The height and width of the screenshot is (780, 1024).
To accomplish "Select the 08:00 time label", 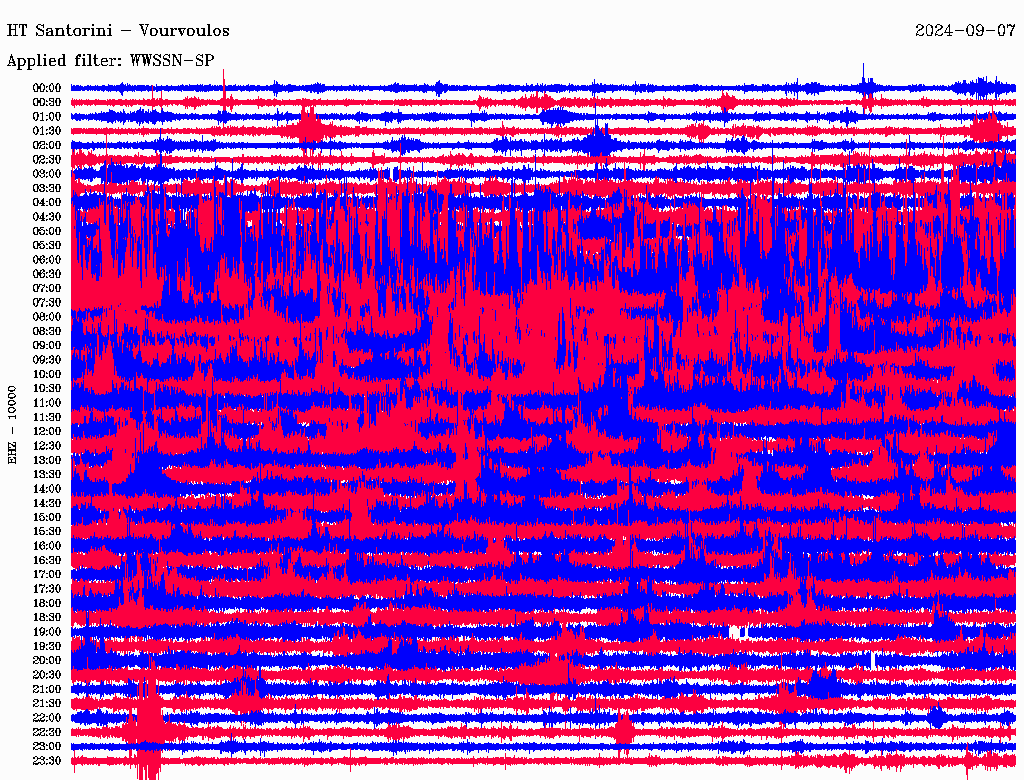I will 47,317.
